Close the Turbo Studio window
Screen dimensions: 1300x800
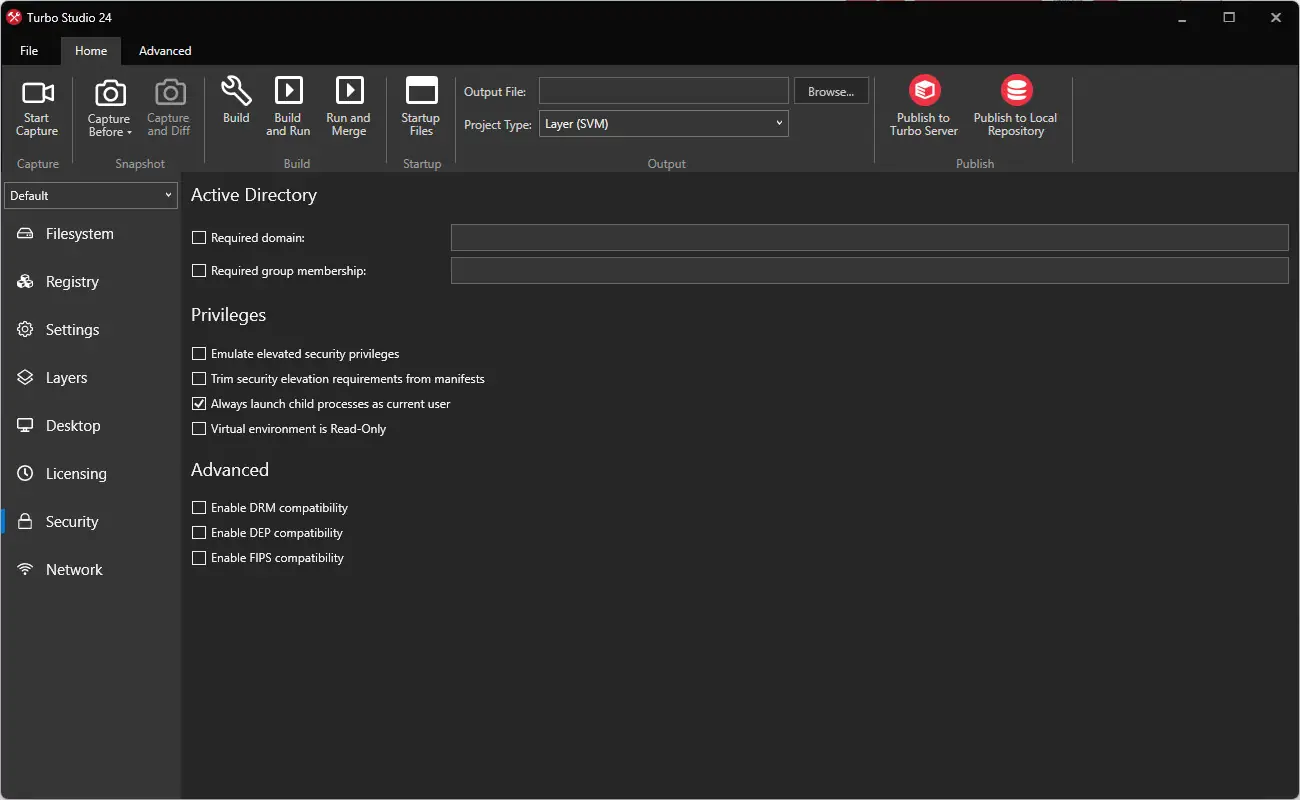tap(1276, 17)
